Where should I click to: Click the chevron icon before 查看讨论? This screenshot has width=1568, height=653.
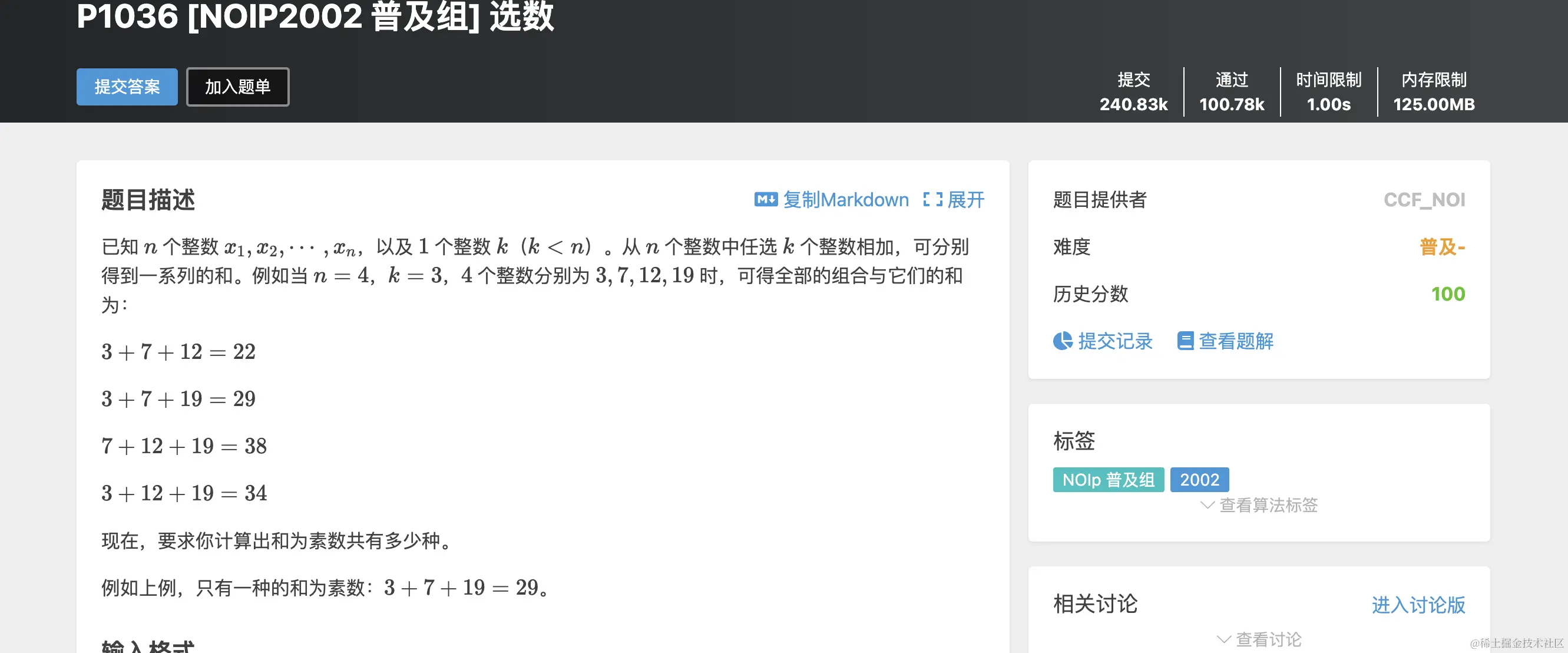1223,639
